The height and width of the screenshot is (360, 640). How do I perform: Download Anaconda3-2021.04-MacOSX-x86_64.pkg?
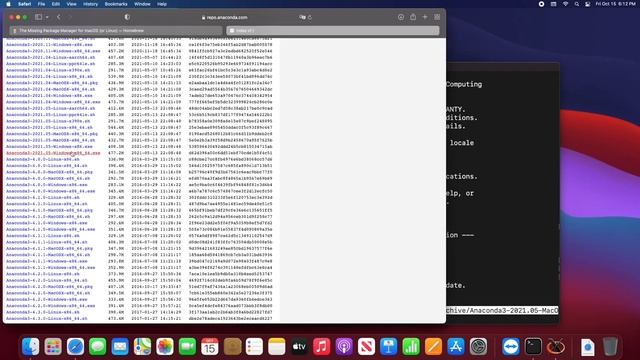click(x=52, y=83)
